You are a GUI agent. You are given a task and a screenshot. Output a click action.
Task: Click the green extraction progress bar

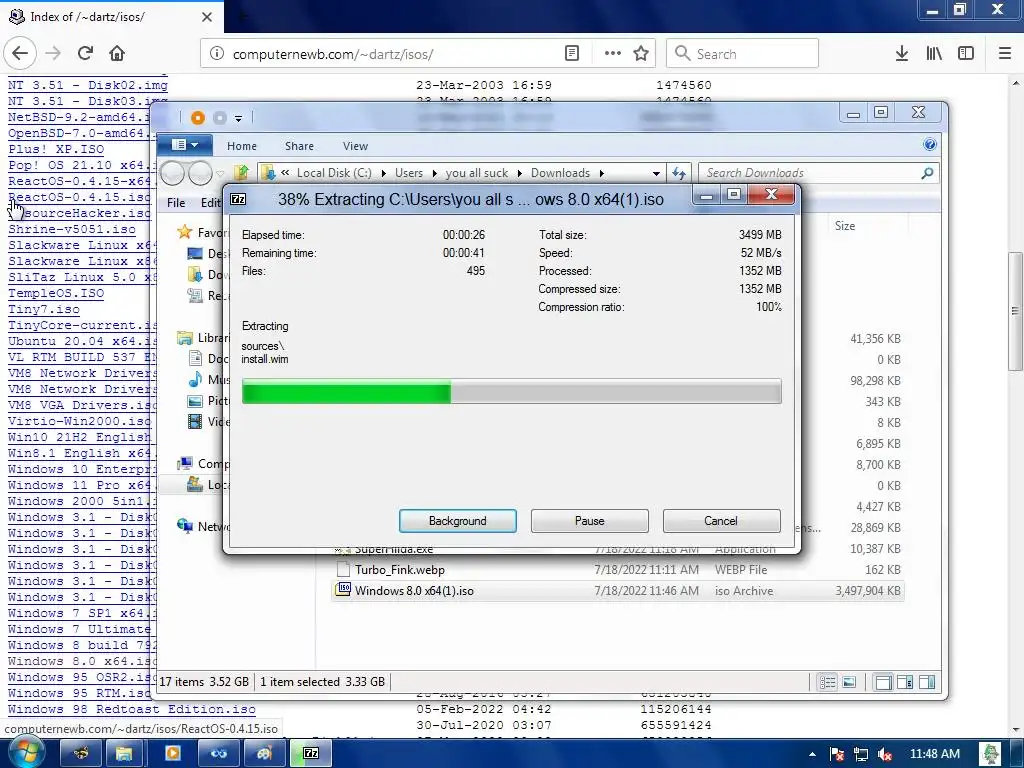click(511, 392)
